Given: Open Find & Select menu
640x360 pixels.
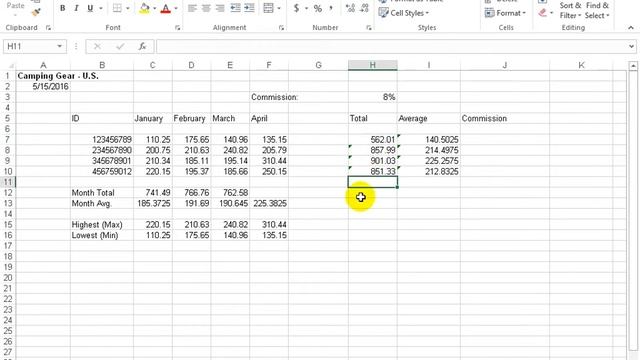Looking at the screenshot, I should (x=597, y=10).
